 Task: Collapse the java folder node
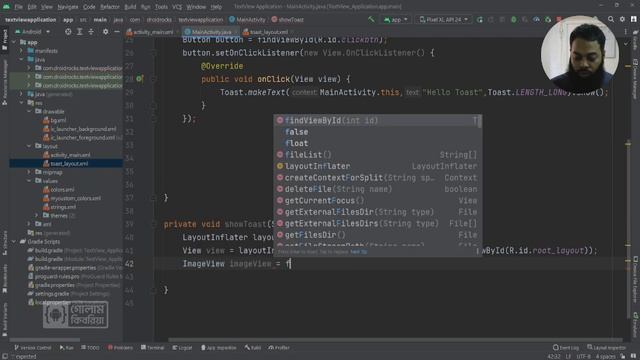(x=21, y=59)
